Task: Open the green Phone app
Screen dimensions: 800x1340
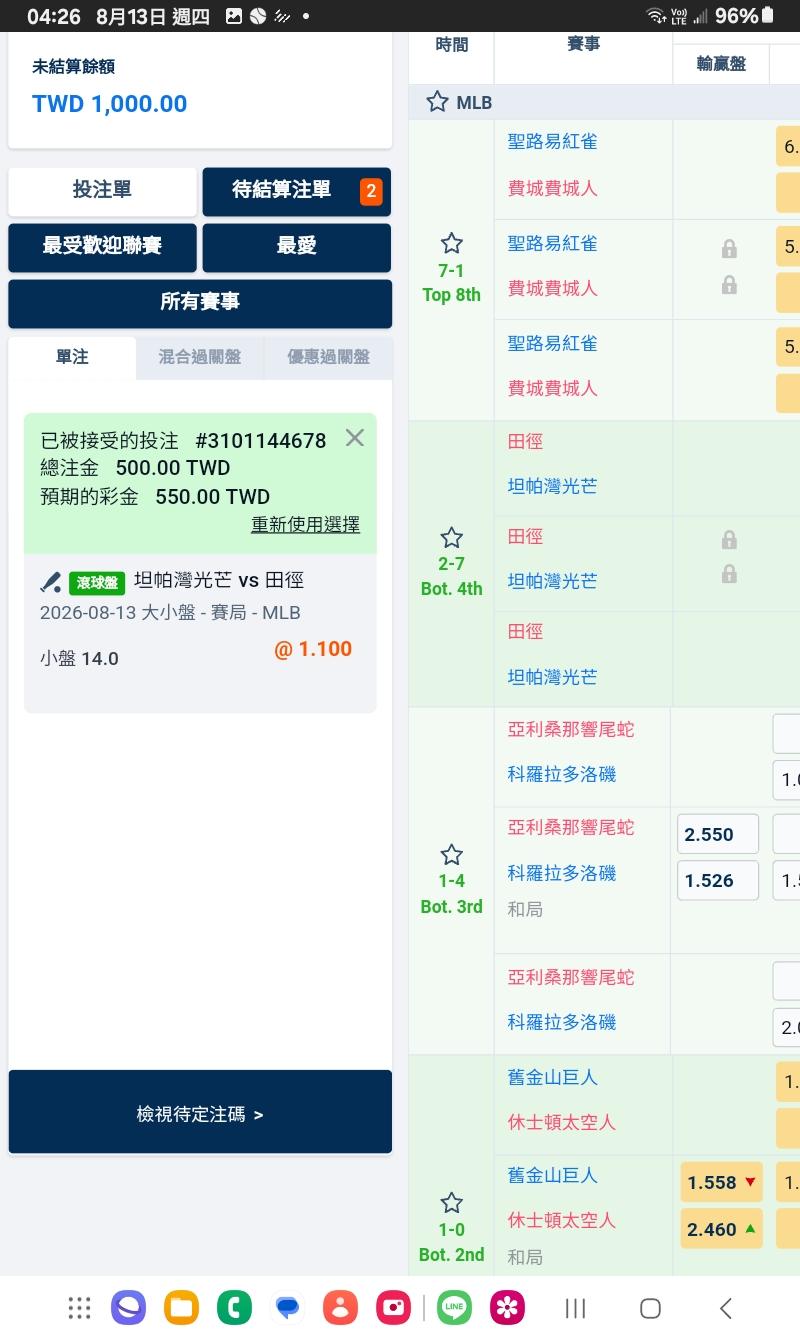Action: point(235,1307)
